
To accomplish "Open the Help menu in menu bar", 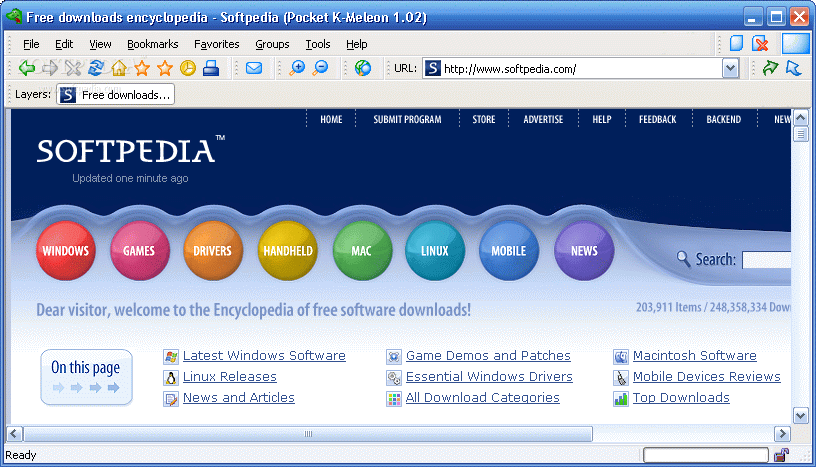I will point(356,44).
